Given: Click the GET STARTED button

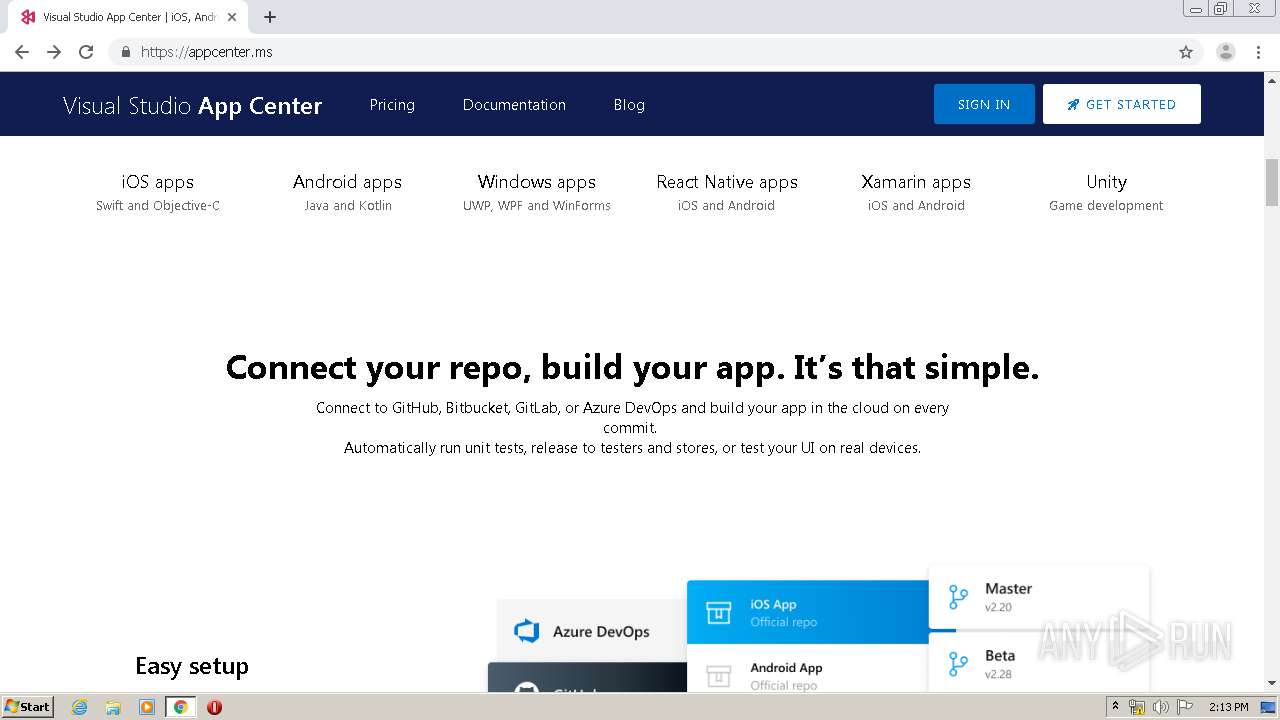Looking at the screenshot, I should click(1121, 104).
